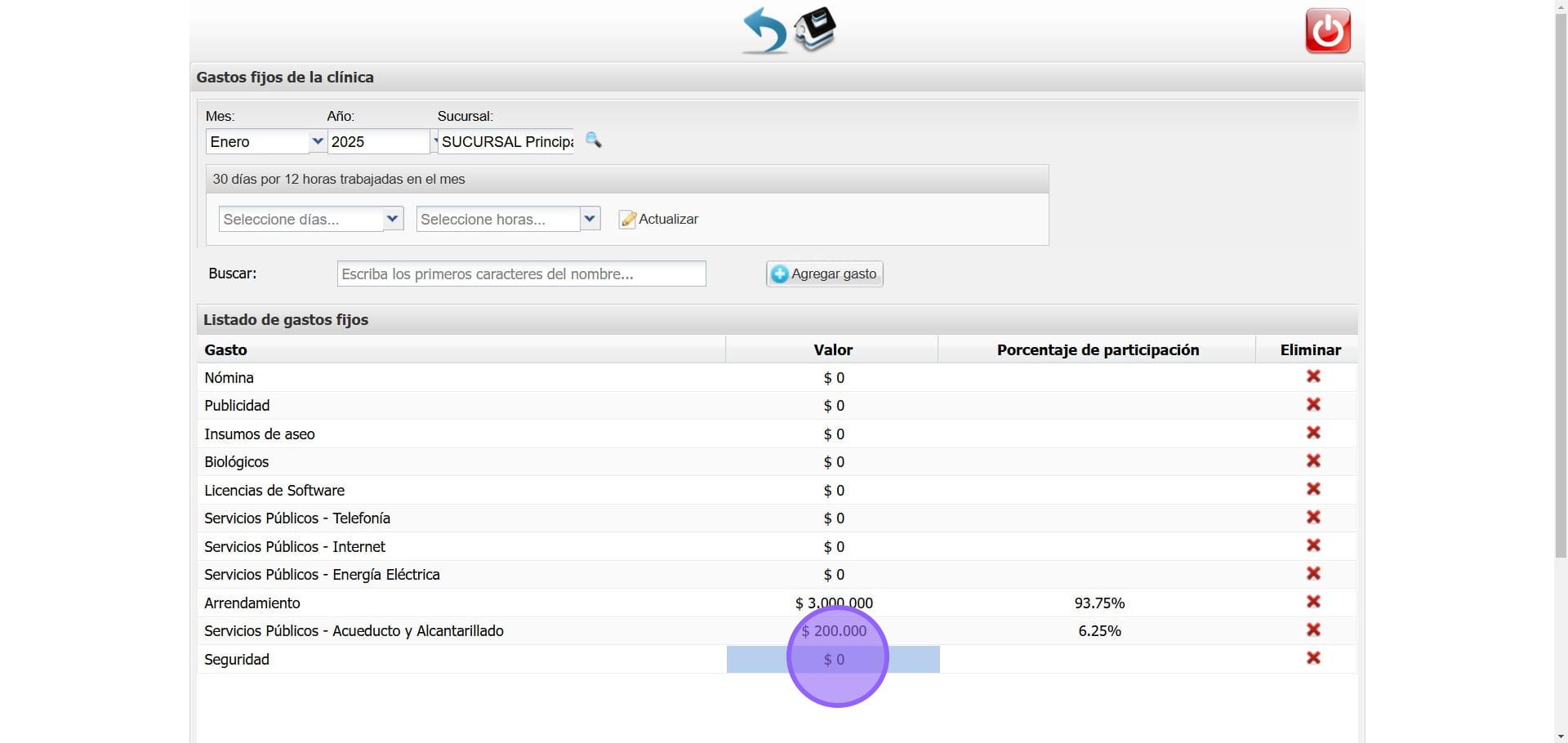Click the magnifier icon next to Sucursal
This screenshot has width=1568, height=743.
[594, 140]
